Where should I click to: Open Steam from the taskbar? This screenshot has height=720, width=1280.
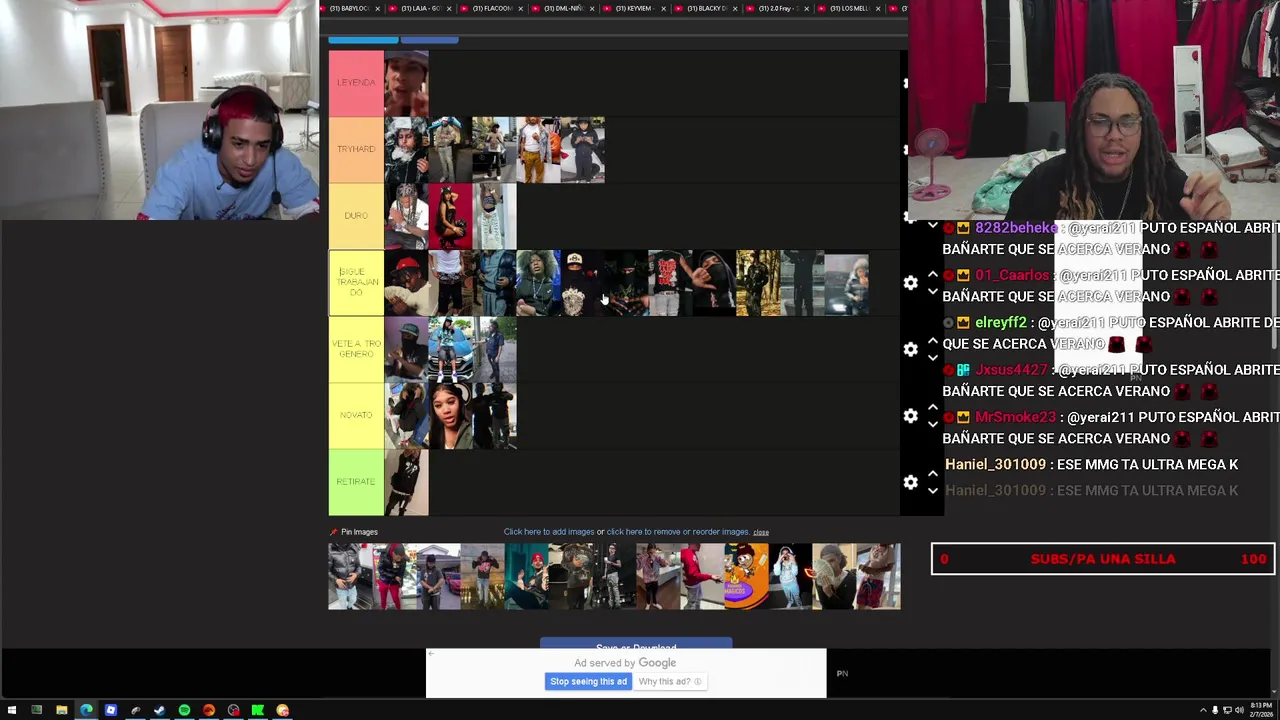159,710
